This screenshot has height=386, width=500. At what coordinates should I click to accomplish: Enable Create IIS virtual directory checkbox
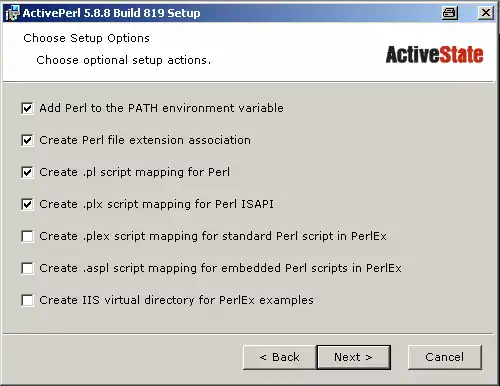click(x=27, y=300)
